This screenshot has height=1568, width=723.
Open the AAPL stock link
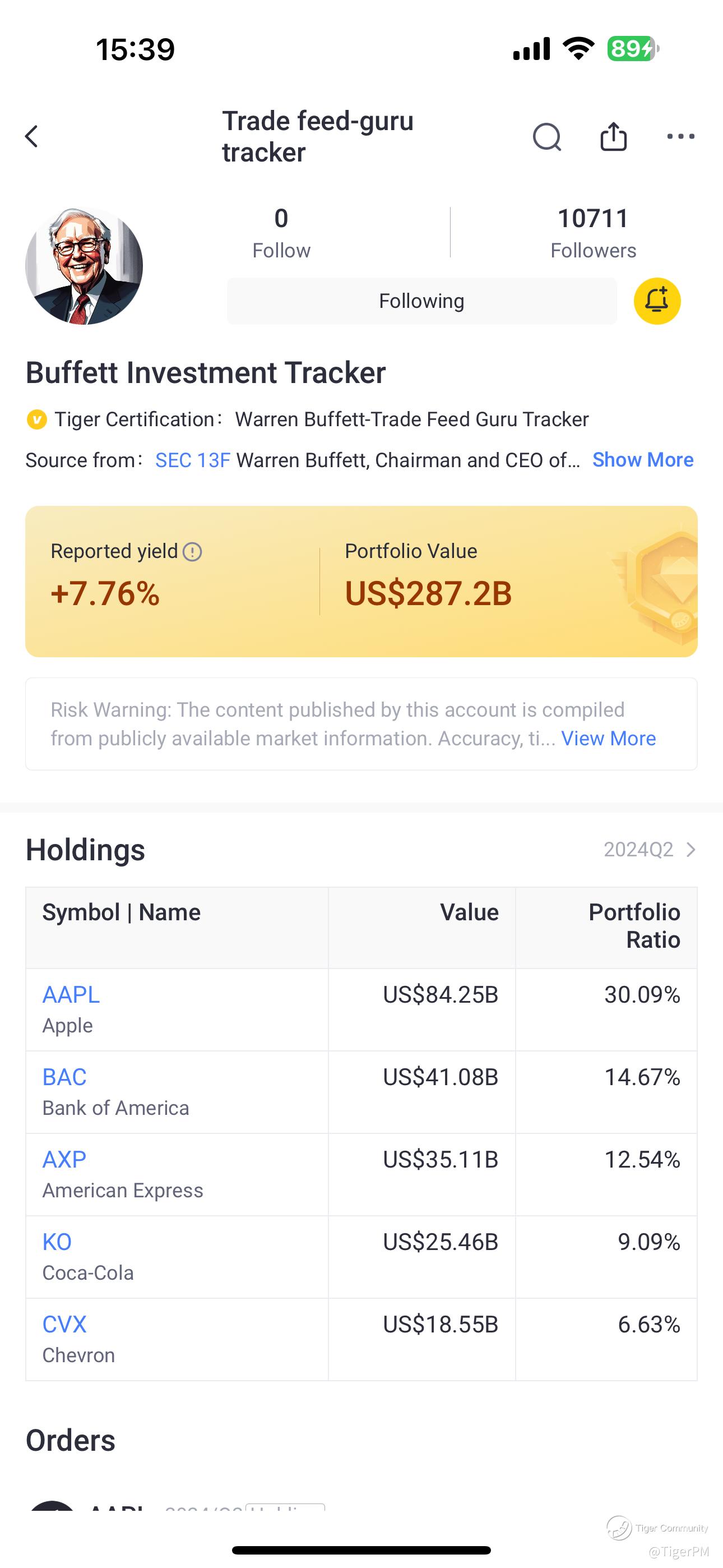click(x=71, y=995)
